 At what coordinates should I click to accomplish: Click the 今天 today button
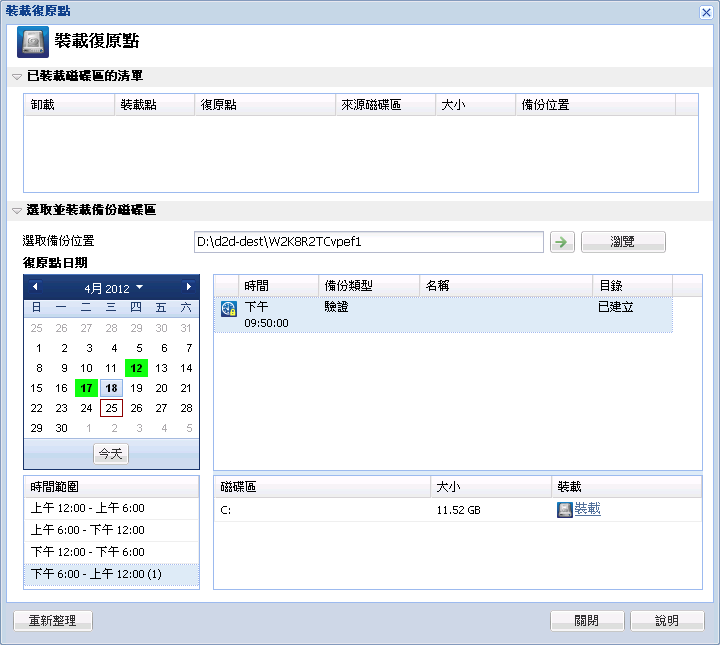(111, 454)
